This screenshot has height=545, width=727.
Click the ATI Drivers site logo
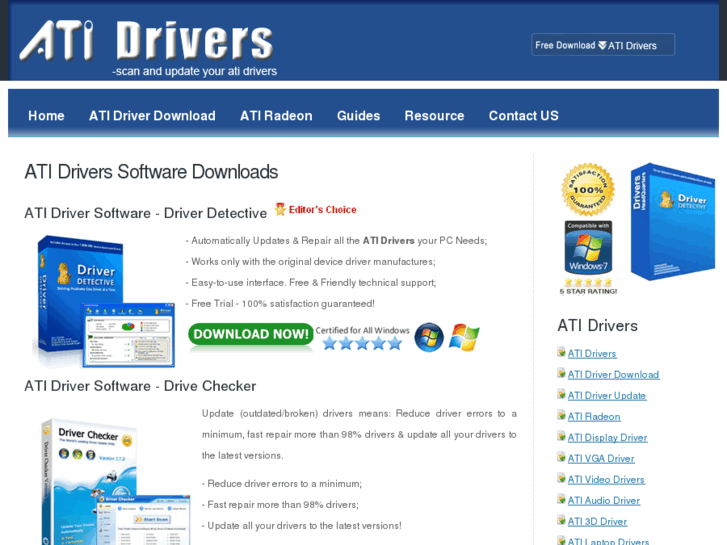pos(146,41)
